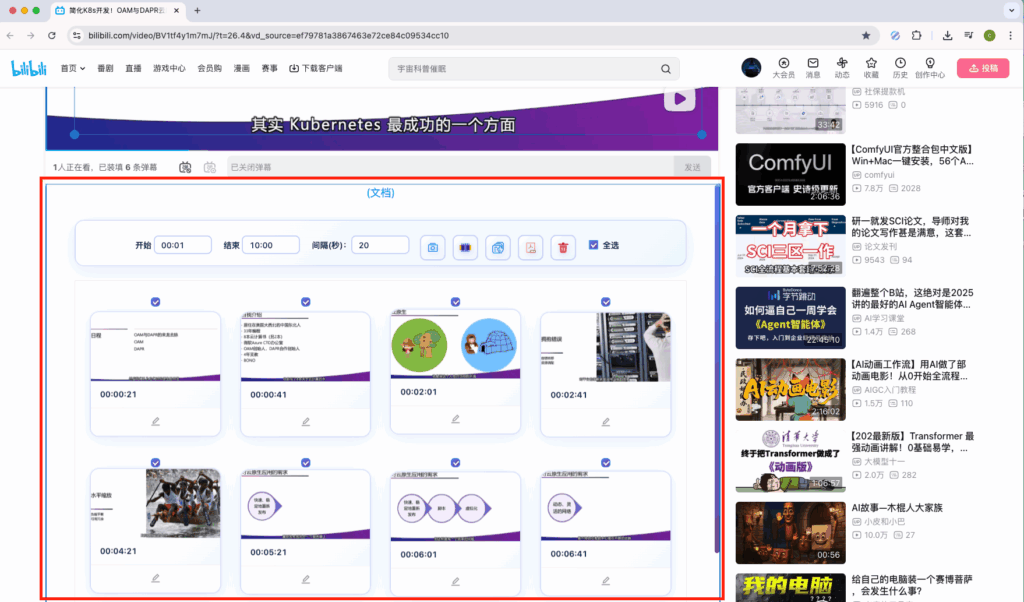The width and height of the screenshot is (1024, 602).
Task: Open the 游戏中心 navigation menu item
Action: pyautogui.click(x=169, y=69)
